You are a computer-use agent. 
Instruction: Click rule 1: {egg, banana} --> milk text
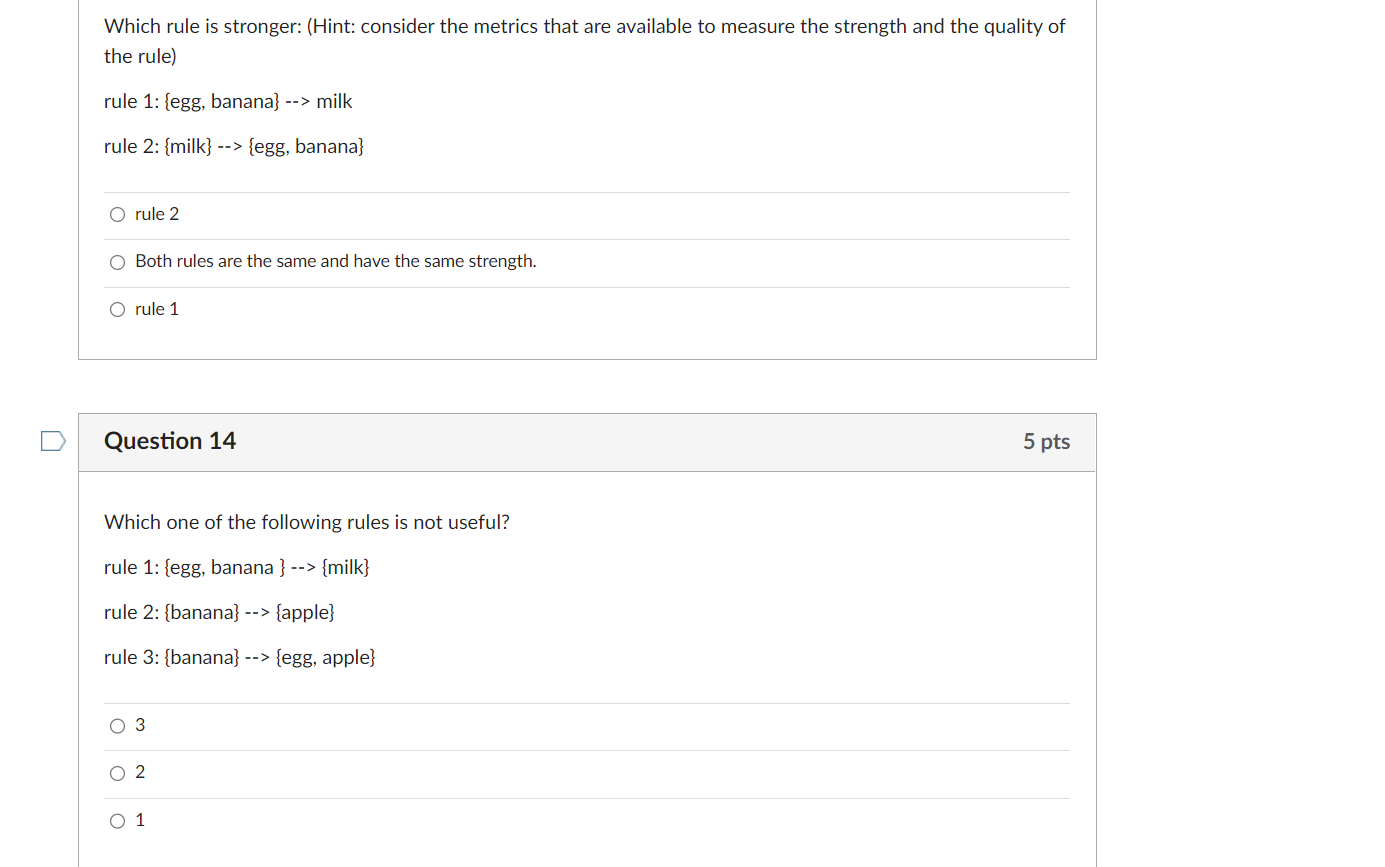[x=227, y=101]
